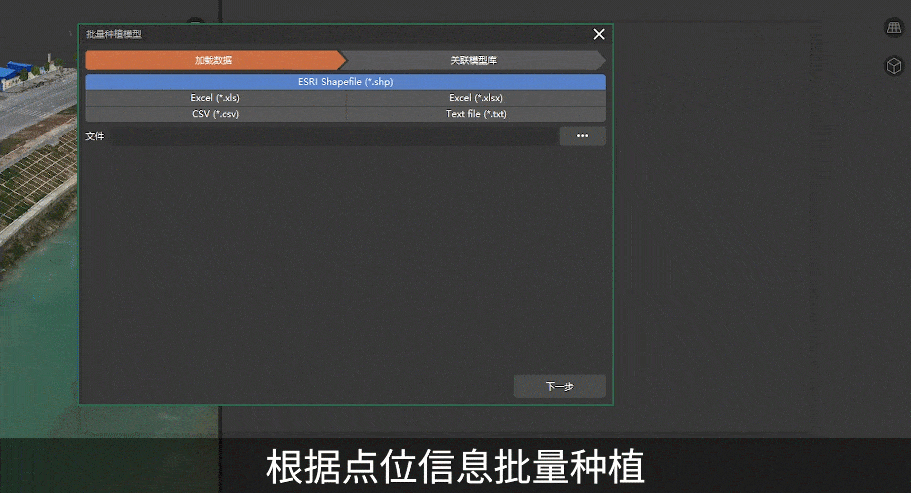Click the 文件 path input field
The height and width of the screenshot is (493, 911).
point(330,136)
